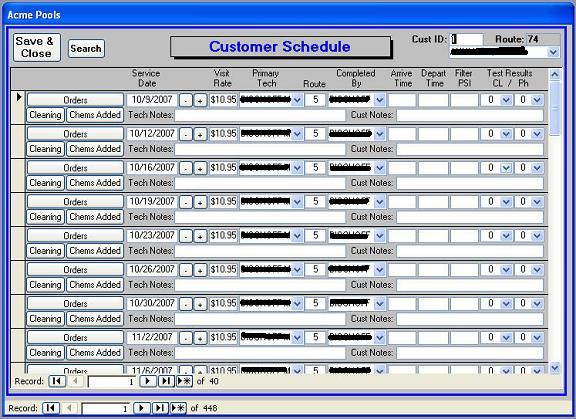This screenshot has width=576, height=419.
Task: Click minus button on 10/30/2007 row
Action: pyautogui.click(x=186, y=304)
